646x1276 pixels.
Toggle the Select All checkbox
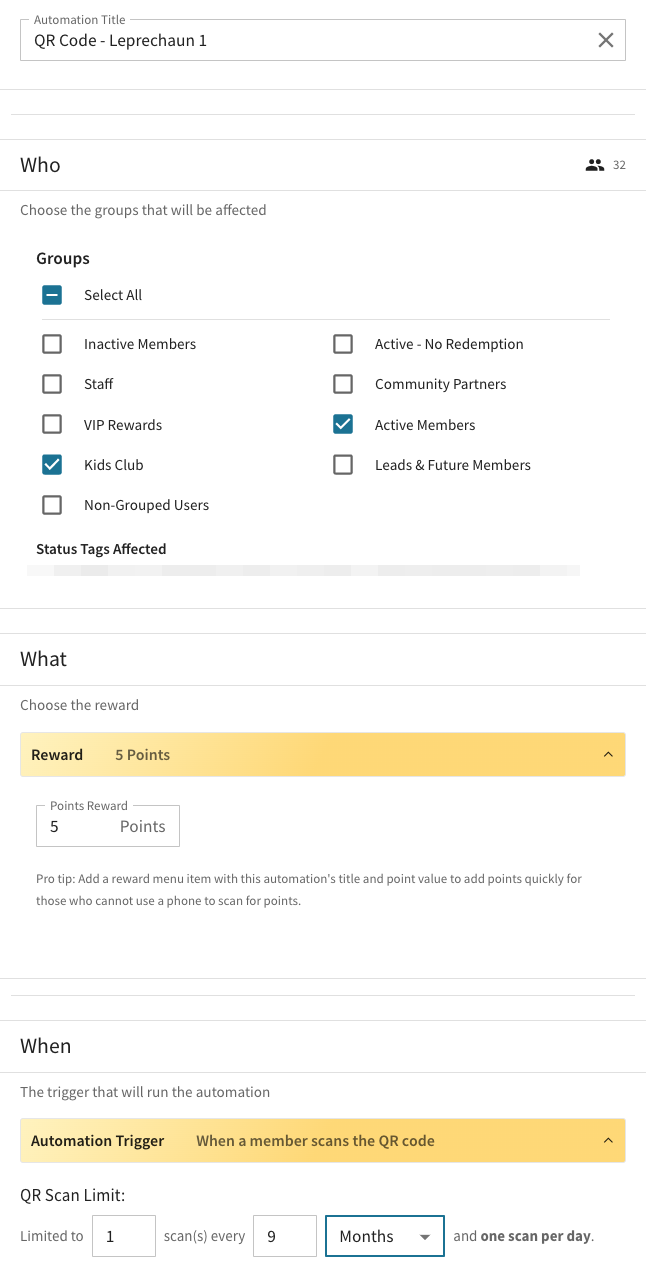tap(52, 295)
